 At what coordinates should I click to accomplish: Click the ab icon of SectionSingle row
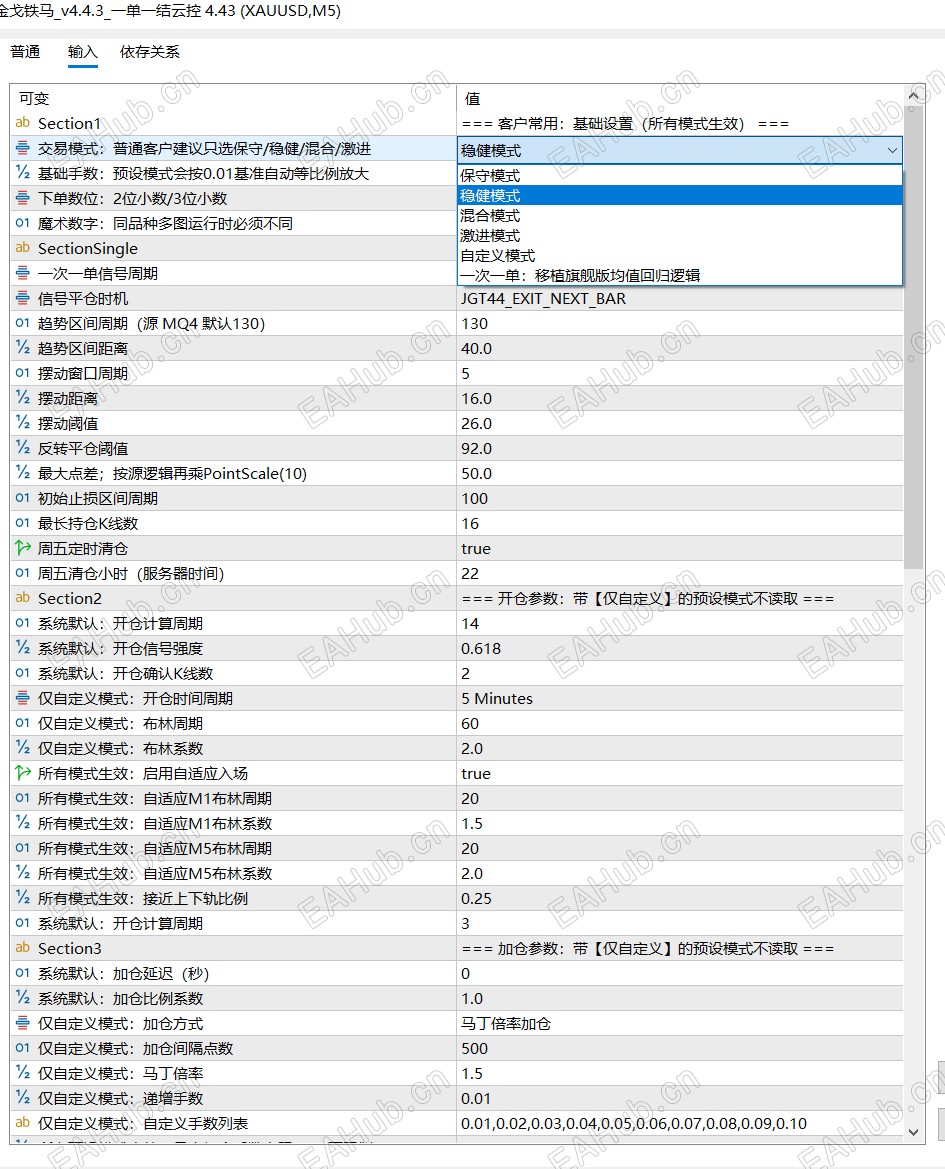coord(22,248)
